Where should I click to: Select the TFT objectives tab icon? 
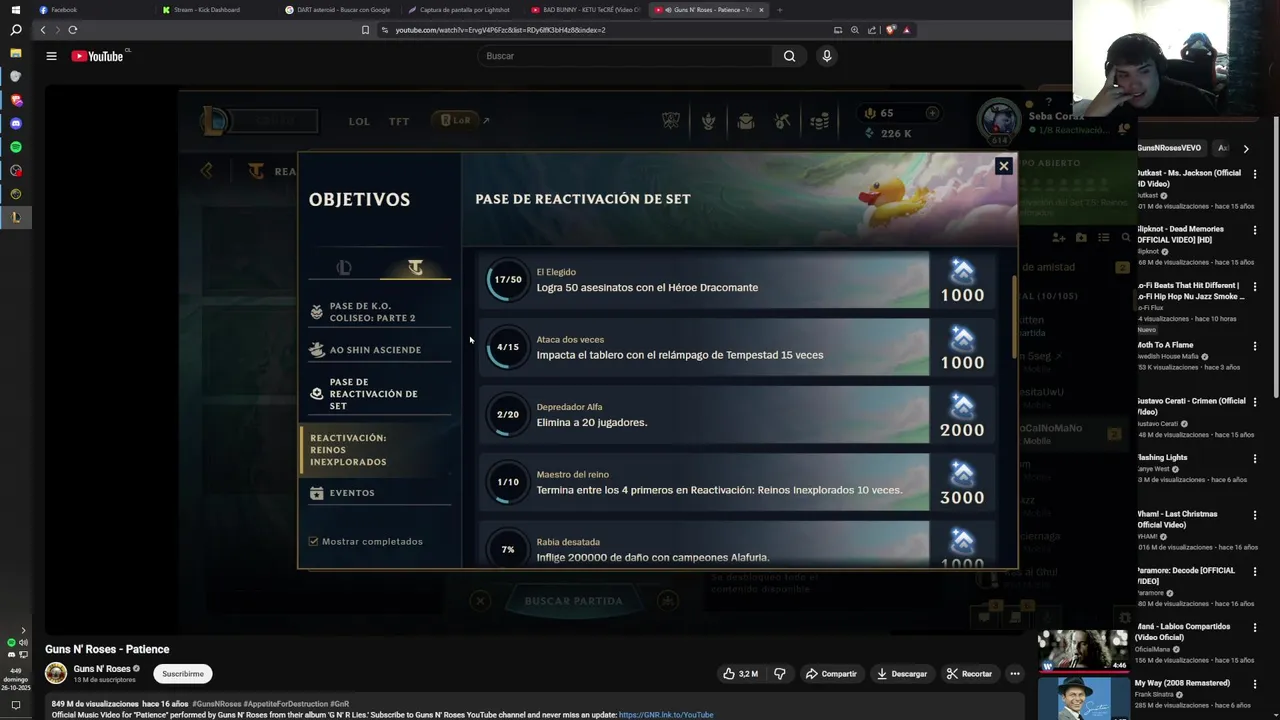415,267
